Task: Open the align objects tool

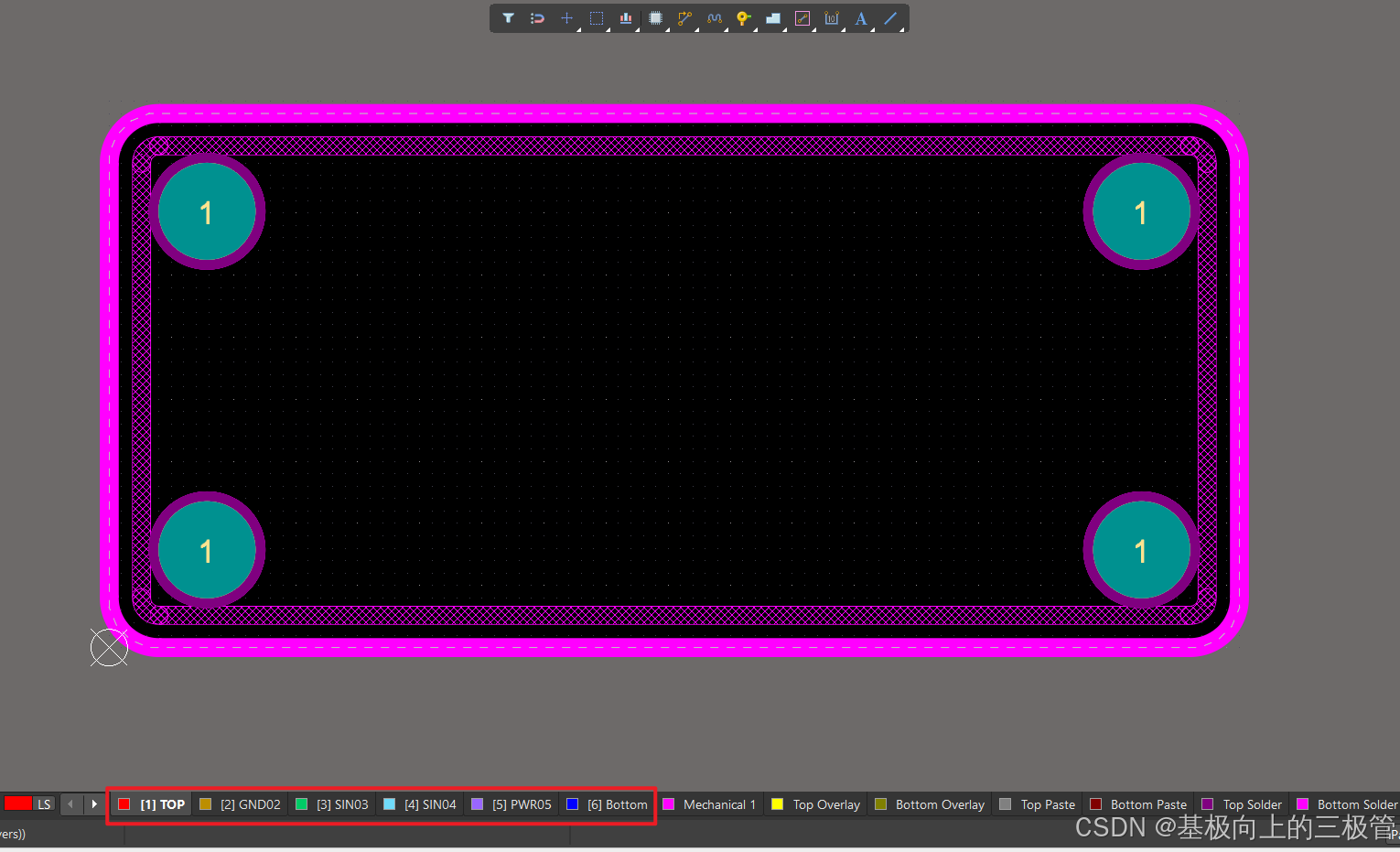Action: point(626,18)
